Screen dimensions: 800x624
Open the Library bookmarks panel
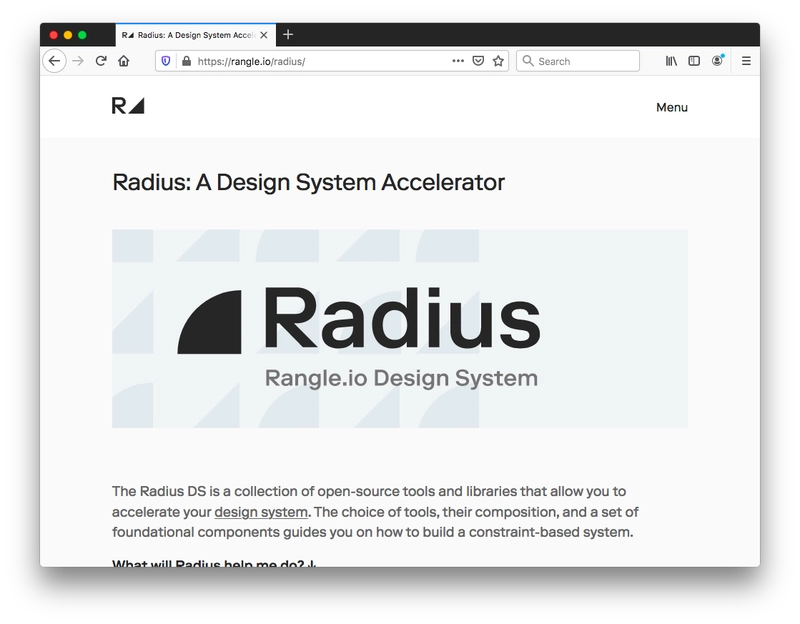pos(671,61)
